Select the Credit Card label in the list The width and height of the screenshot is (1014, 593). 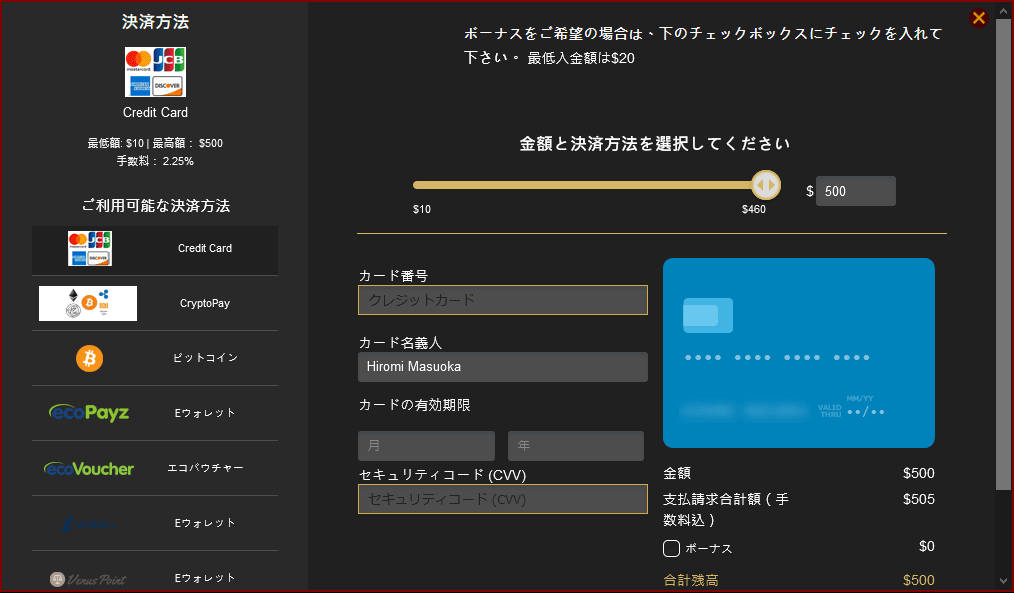point(205,249)
